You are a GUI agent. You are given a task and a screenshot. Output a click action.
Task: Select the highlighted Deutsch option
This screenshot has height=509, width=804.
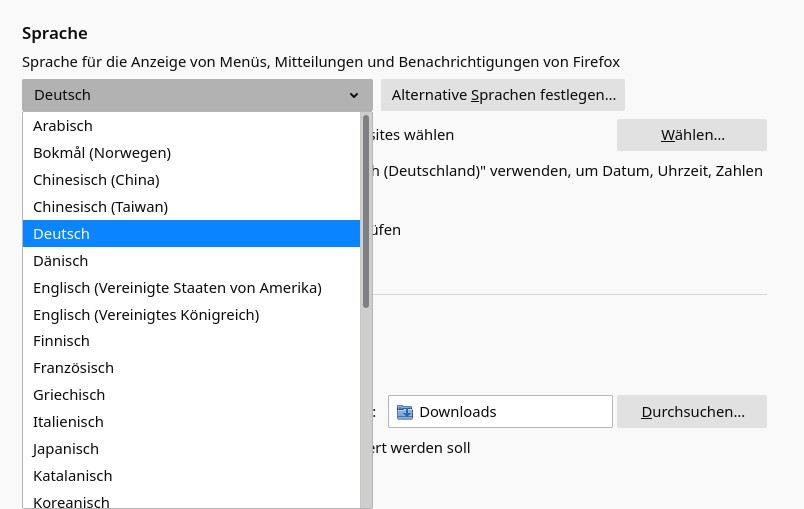pos(62,234)
